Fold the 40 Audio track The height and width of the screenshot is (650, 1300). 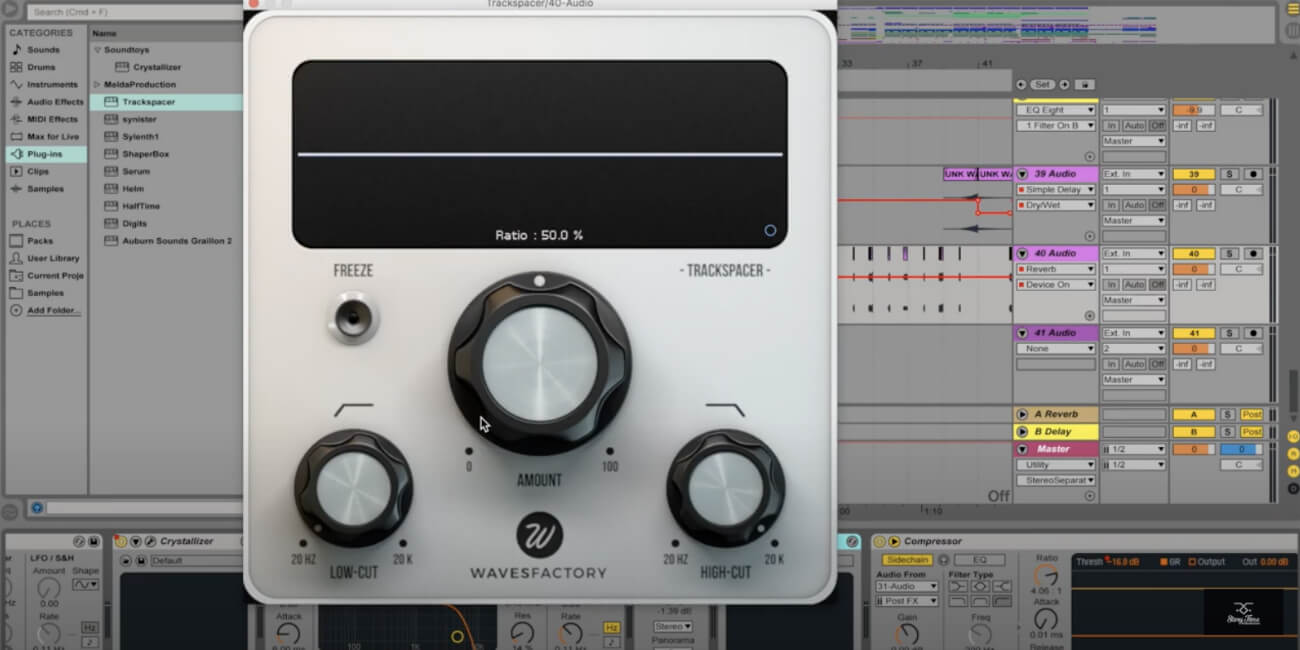pyautogui.click(x=1023, y=254)
